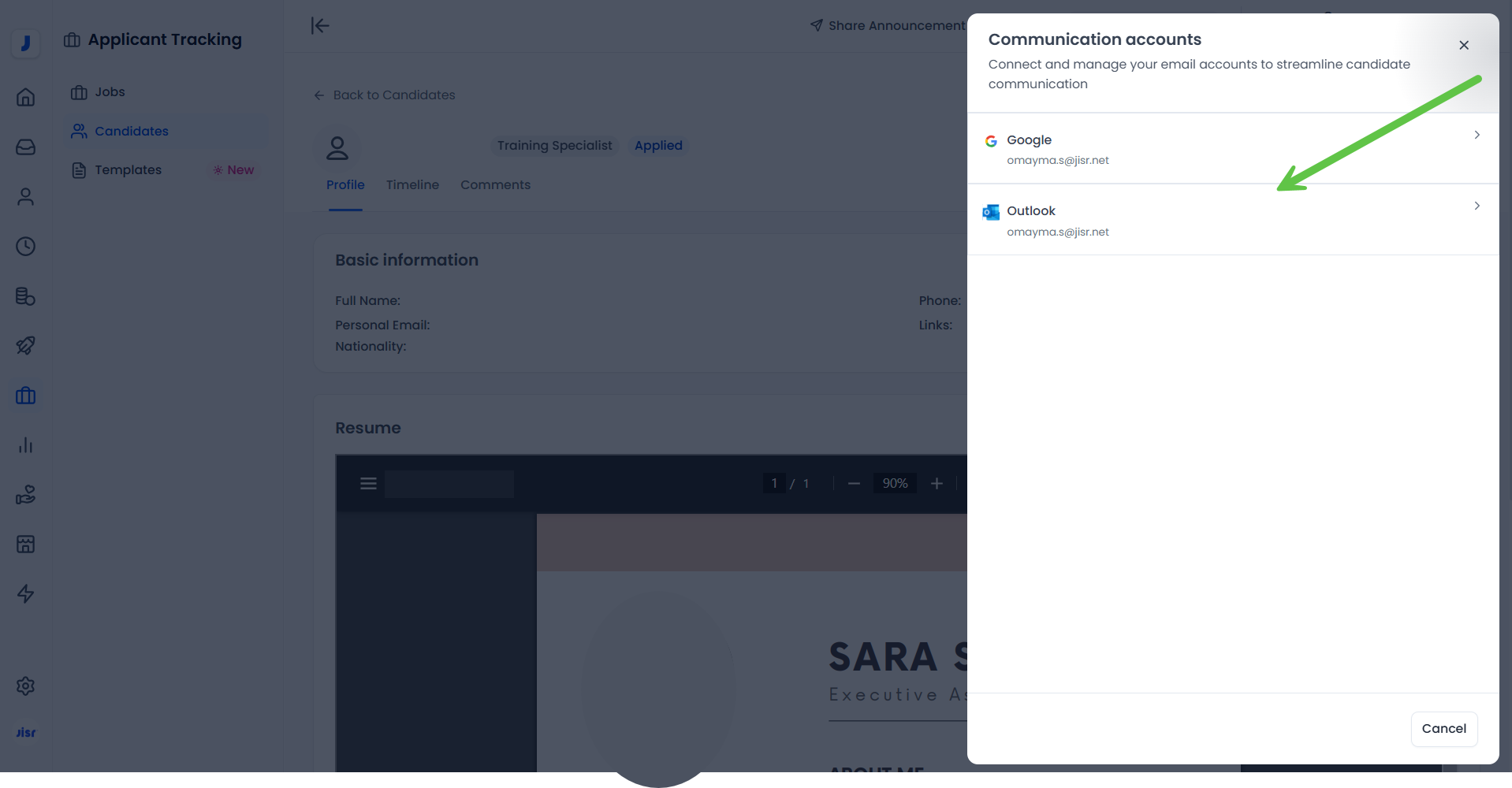This screenshot has height=788, width=1512.
Task: Click the Cancel button
Action: pyautogui.click(x=1444, y=729)
